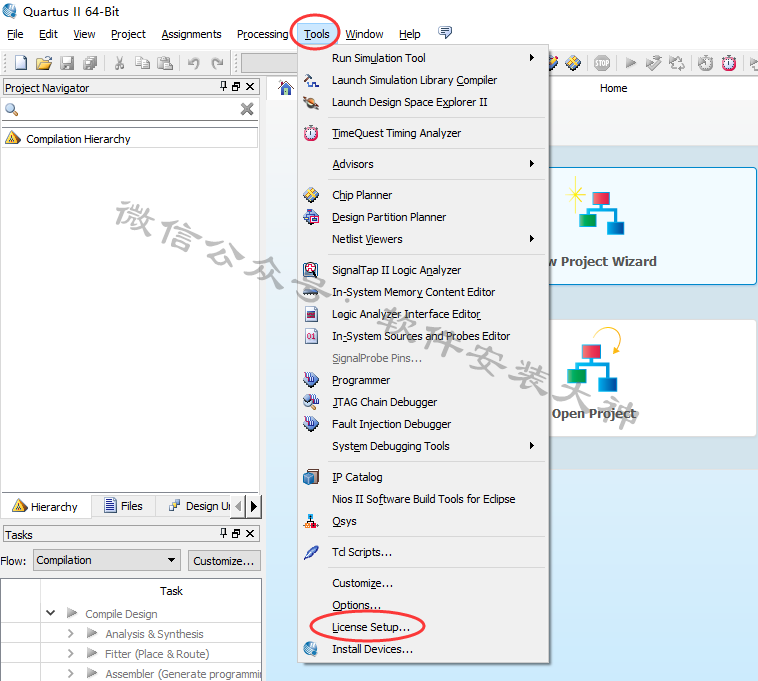Open the Help menu
Screen dimensions: 758x681
409,34
